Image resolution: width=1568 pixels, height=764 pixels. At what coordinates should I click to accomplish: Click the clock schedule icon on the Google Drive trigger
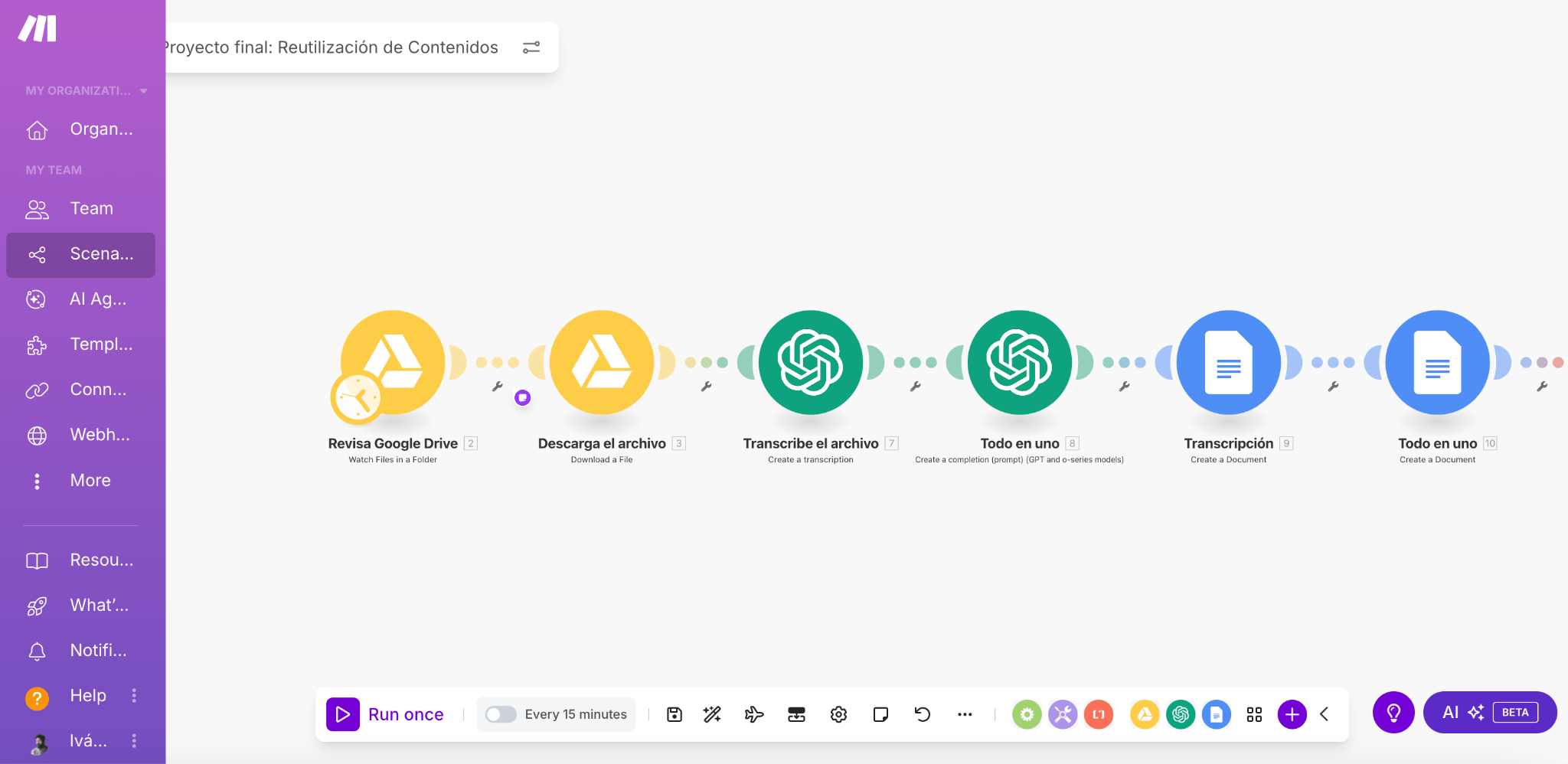click(357, 397)
